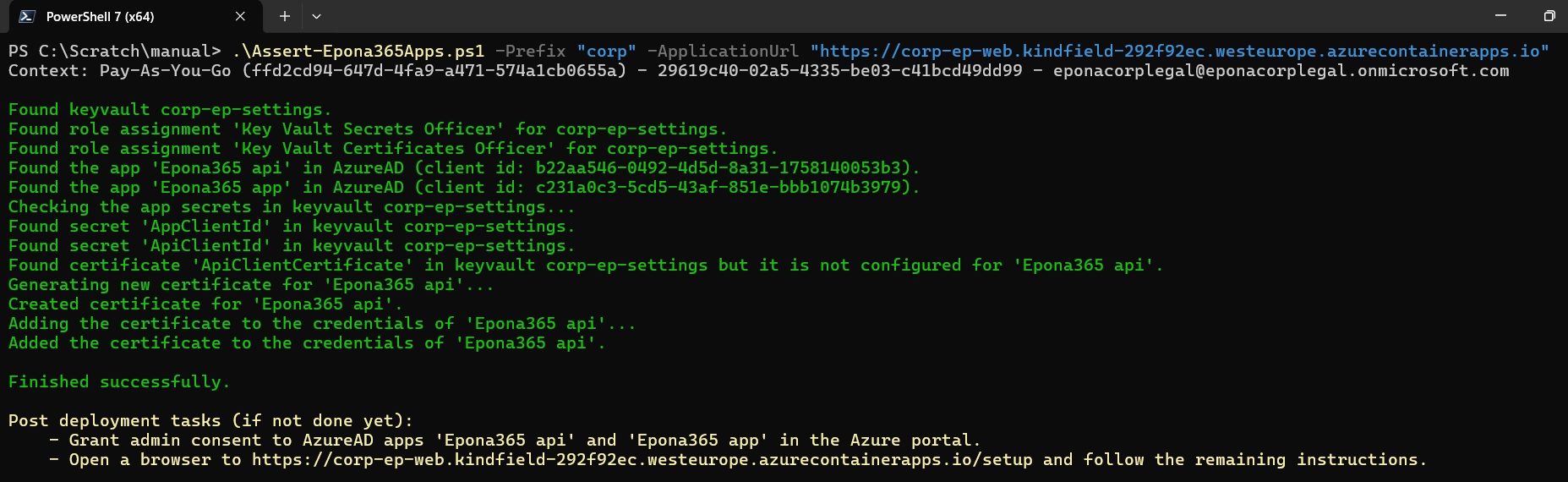Click the Pay-As-You-Go subscription id in parentheses
This screenshot has width=1568, height=482.
tap(434, 71)
